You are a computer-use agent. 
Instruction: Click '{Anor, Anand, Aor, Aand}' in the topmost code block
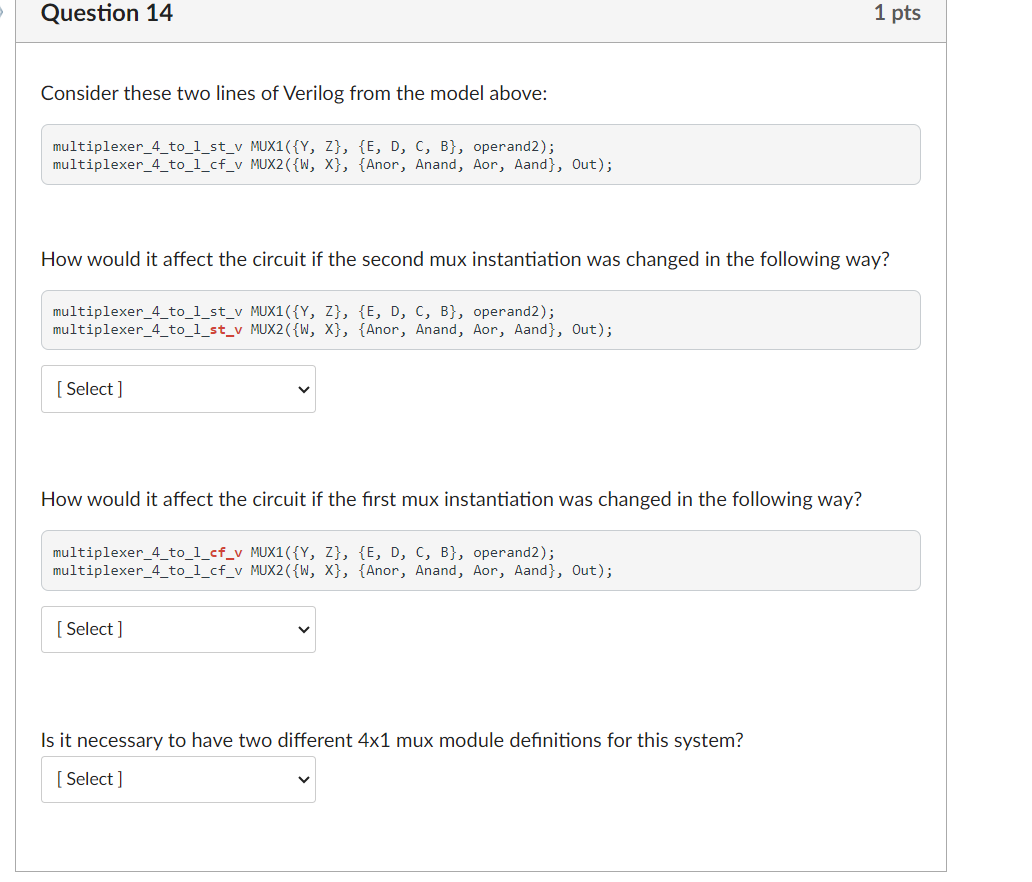tap(457, 164)
